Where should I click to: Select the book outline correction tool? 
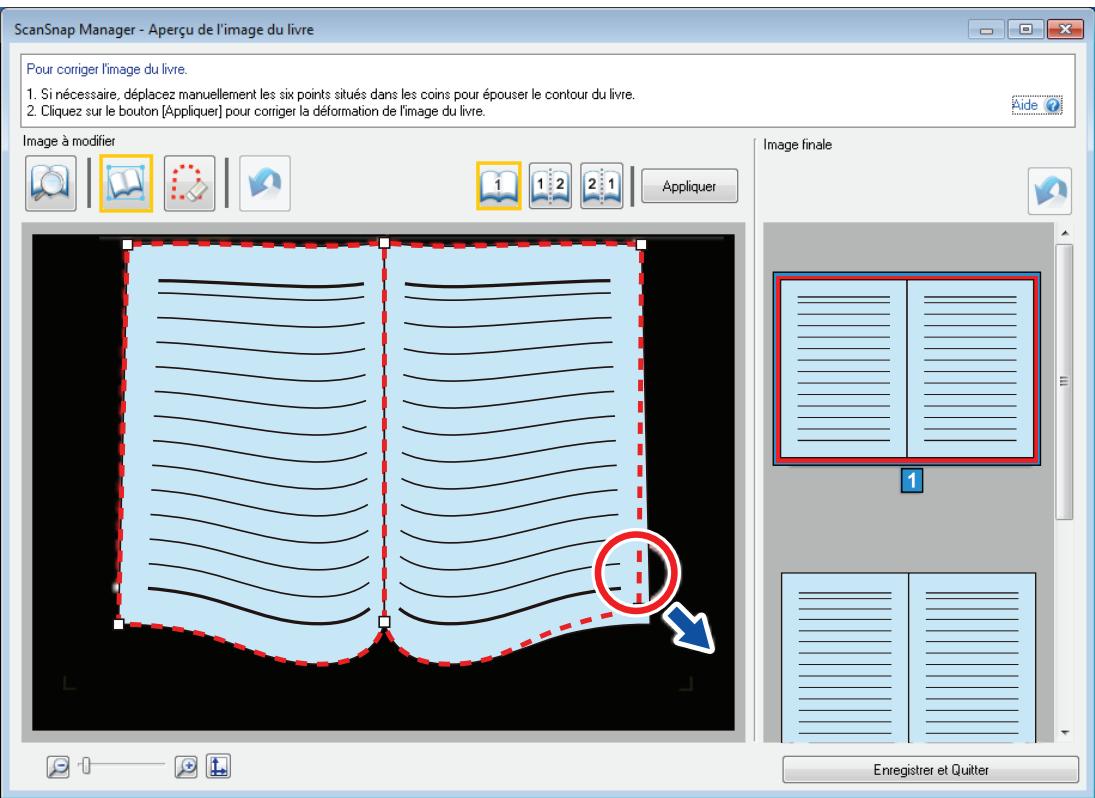click(126, 184)
